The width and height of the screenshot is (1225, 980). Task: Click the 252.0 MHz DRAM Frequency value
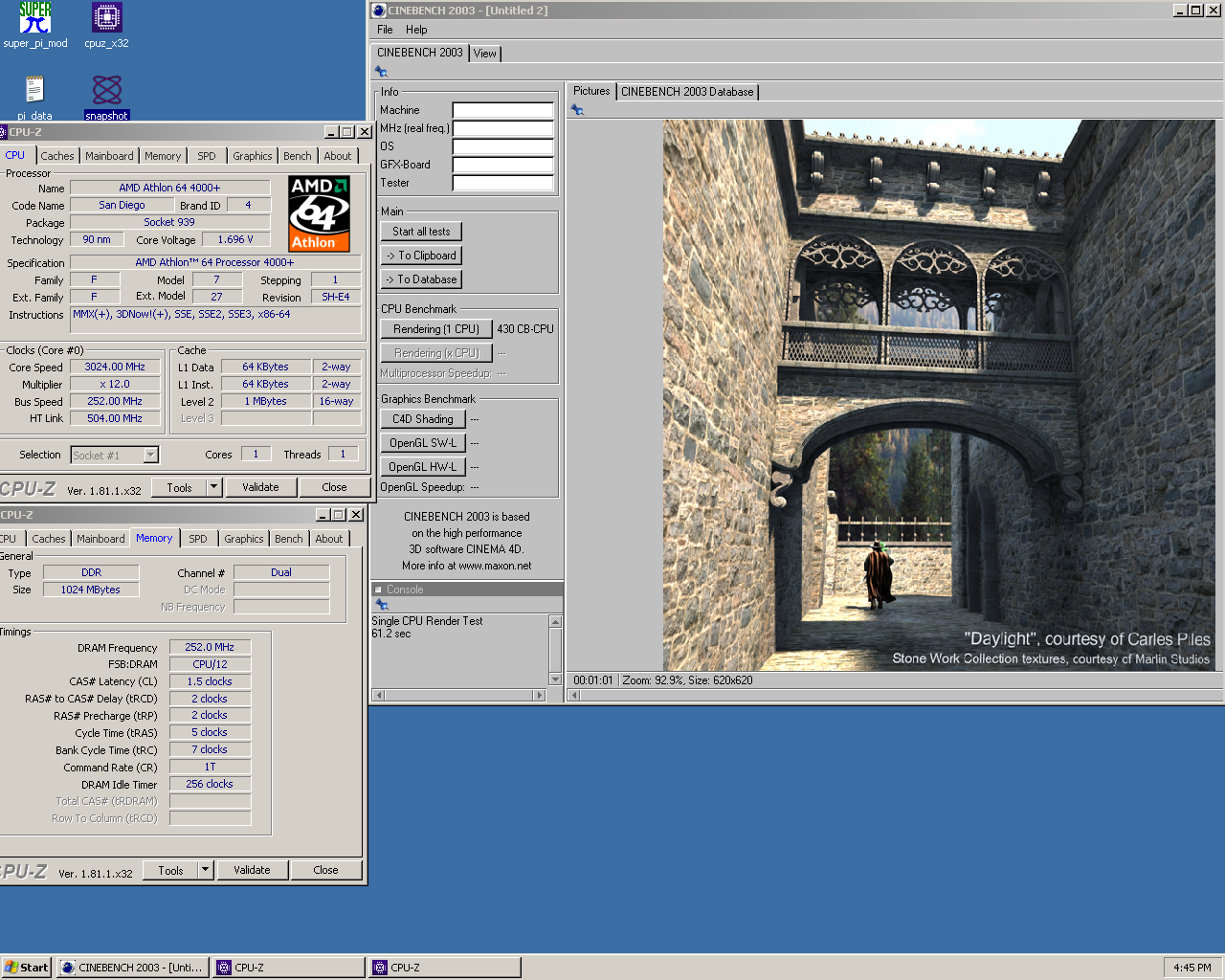click(x=210, y=647)
